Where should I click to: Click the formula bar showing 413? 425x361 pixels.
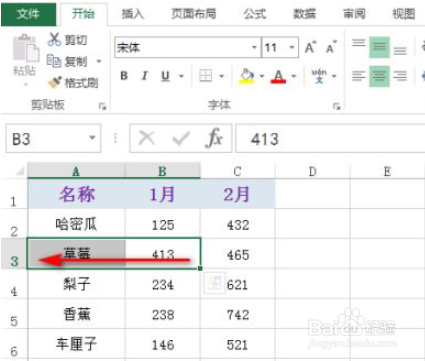(x=330, y=138)
